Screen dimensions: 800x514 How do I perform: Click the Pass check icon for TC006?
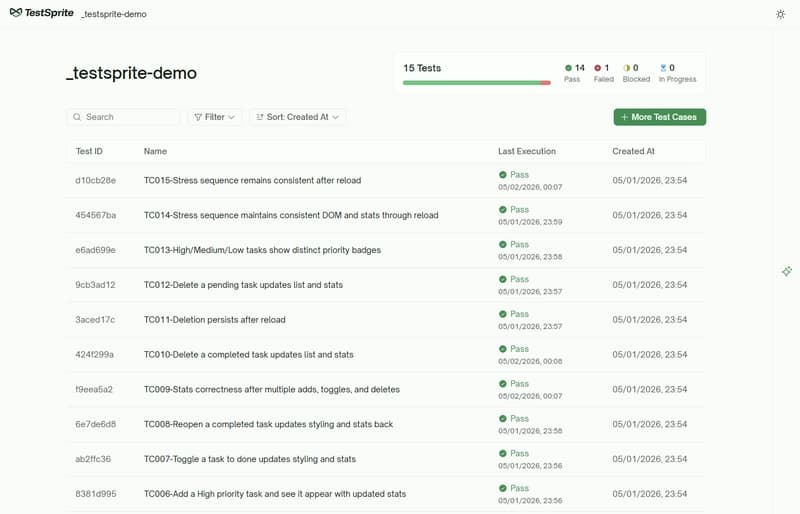[x=503, y=488]
